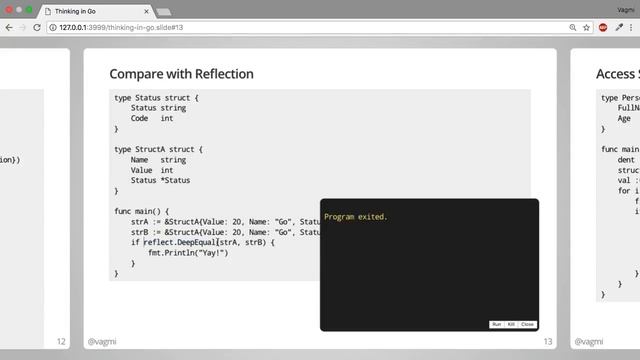This screenshot has width=640, height=360.
Task: Click the @vagmi handle on the next slide
Action: click(589, 342)
